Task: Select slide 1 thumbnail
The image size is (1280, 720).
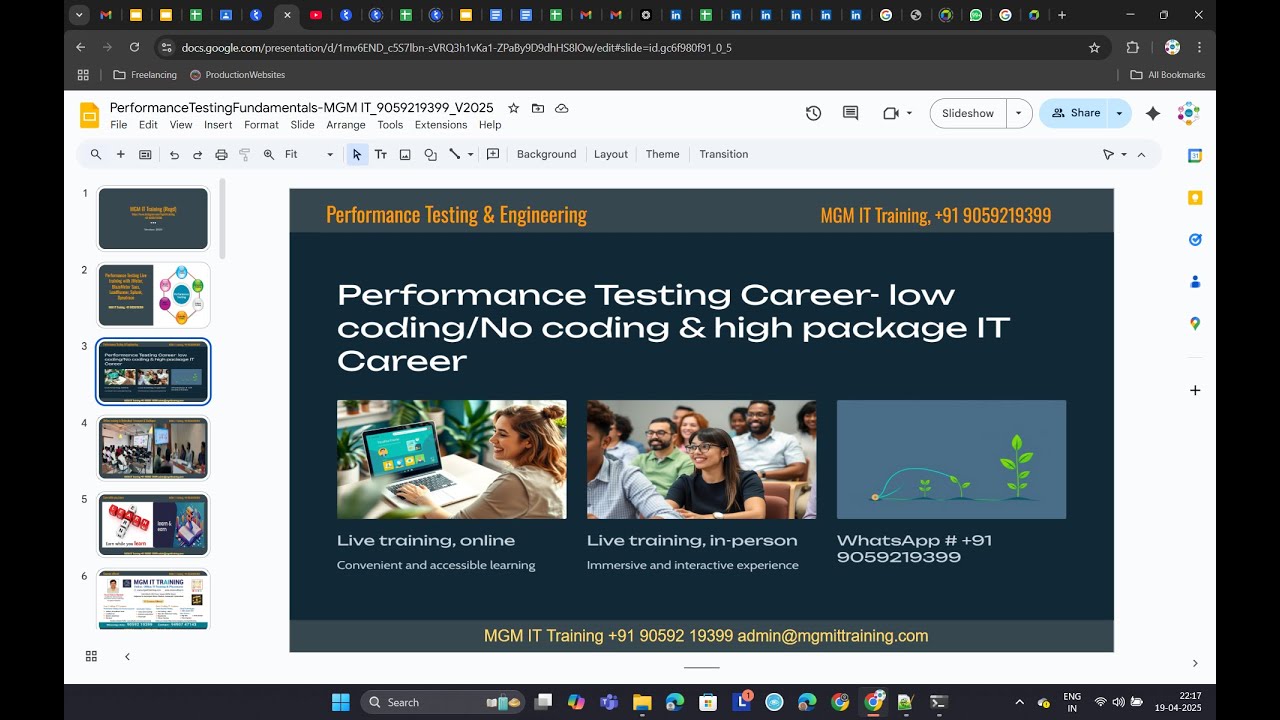Action: tap(153, 218)
